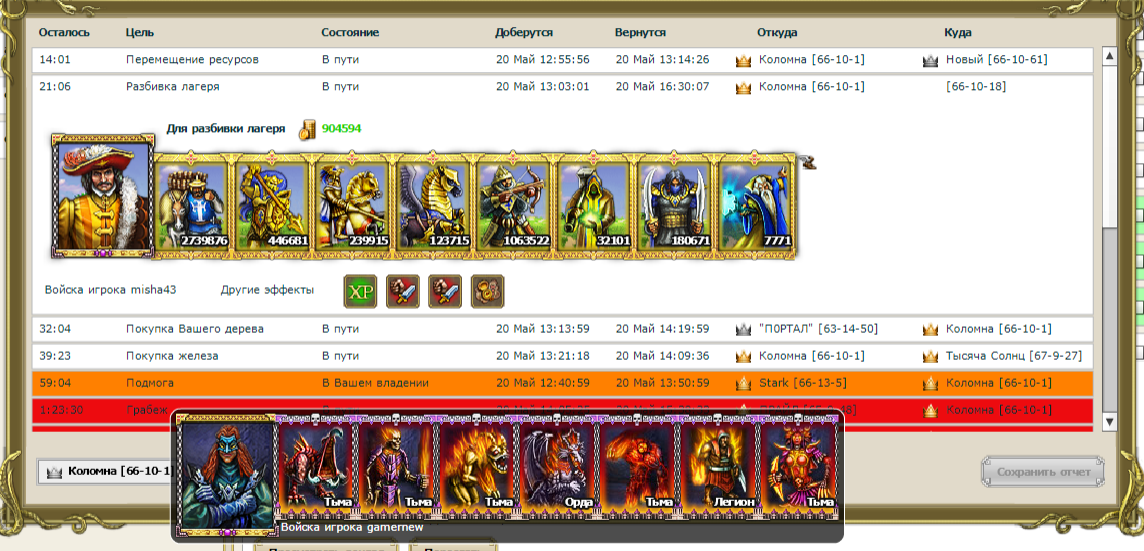Sort by the Осталось column header
The width and height of the screenshot is (1144, 551).
coord(64,33)
